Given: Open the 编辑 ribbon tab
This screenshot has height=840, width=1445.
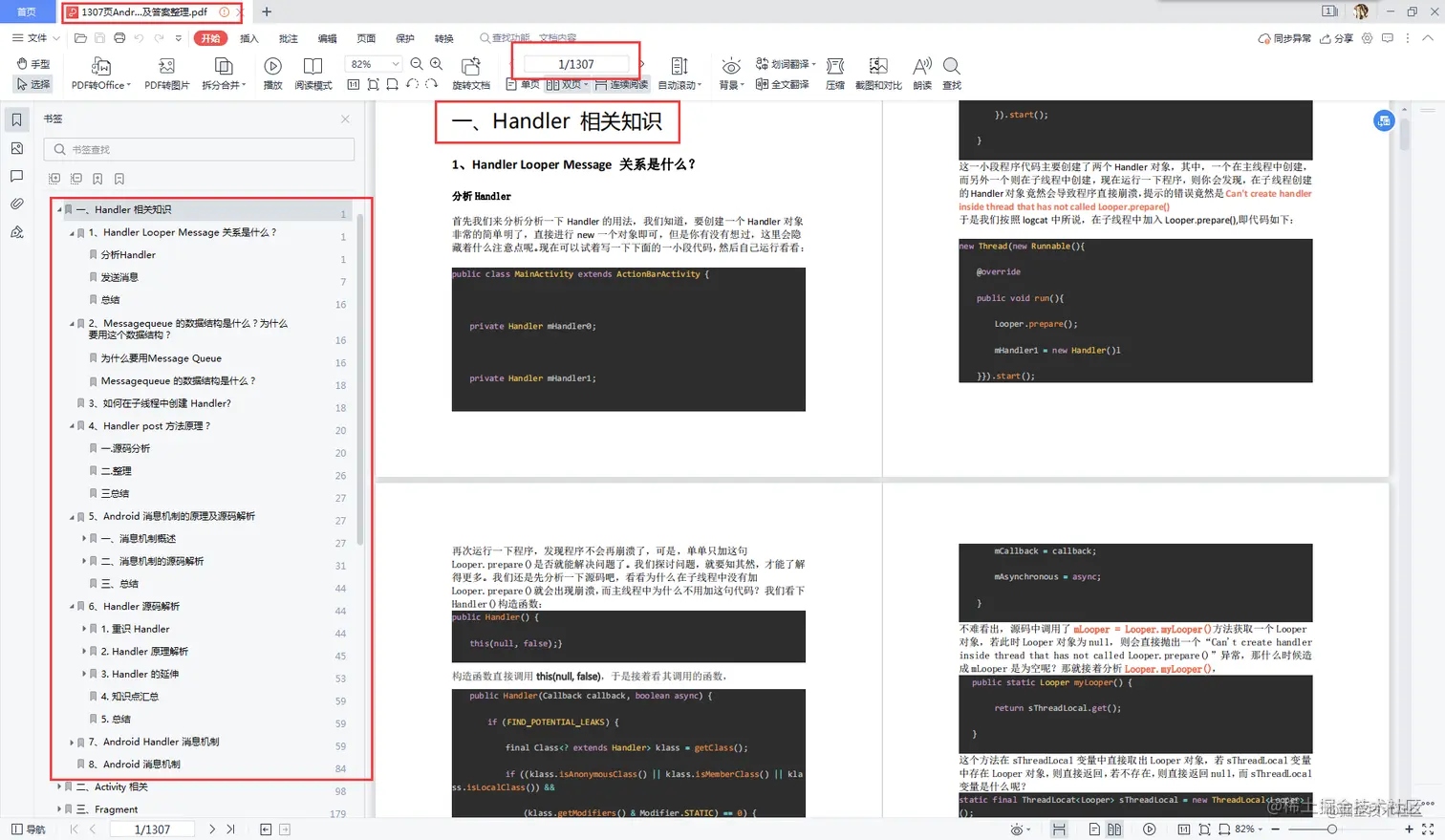Looking at the screenshot, I should (328, 38).
